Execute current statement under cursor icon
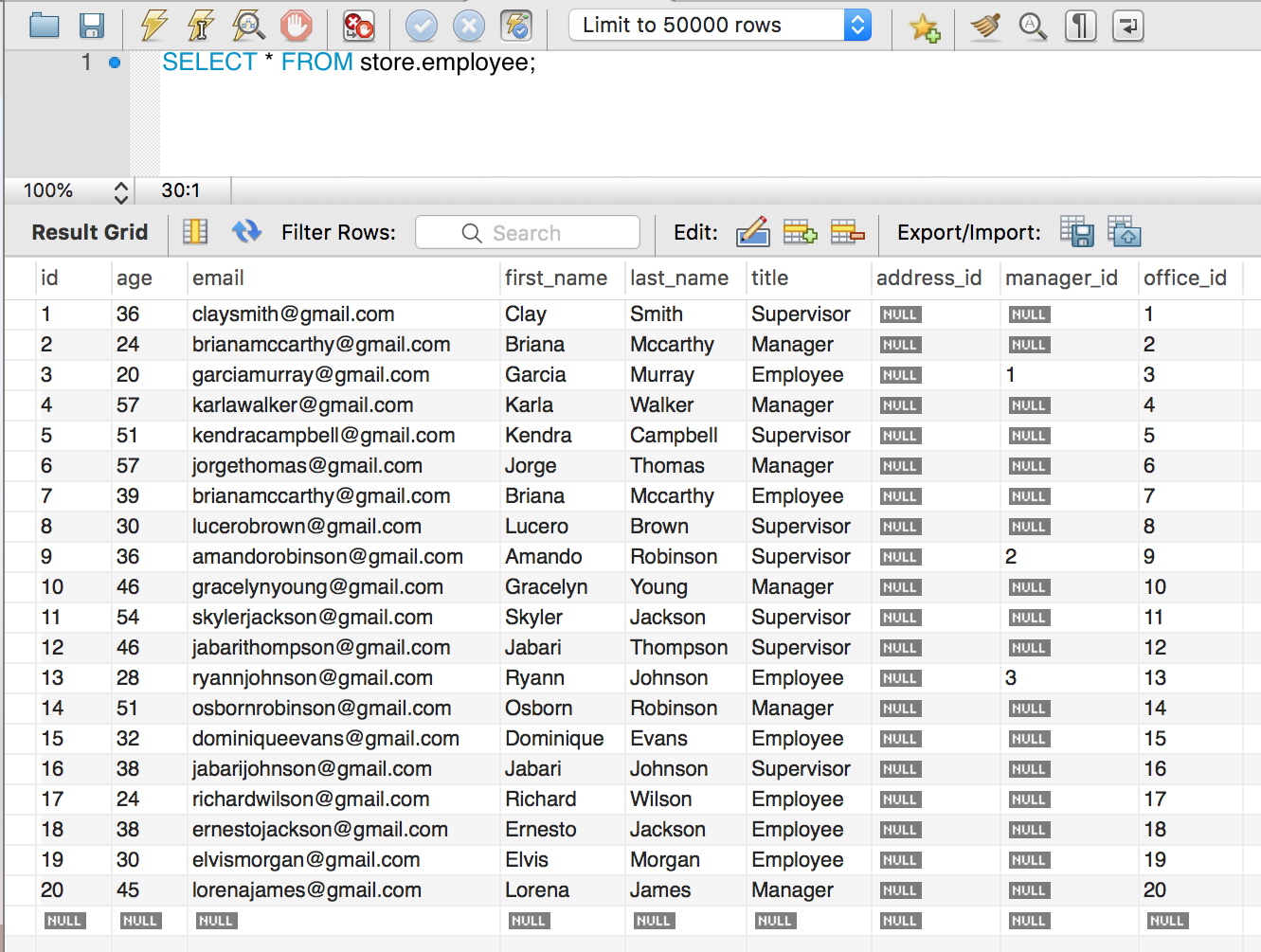1261x952 pixels. click(200, 26)
